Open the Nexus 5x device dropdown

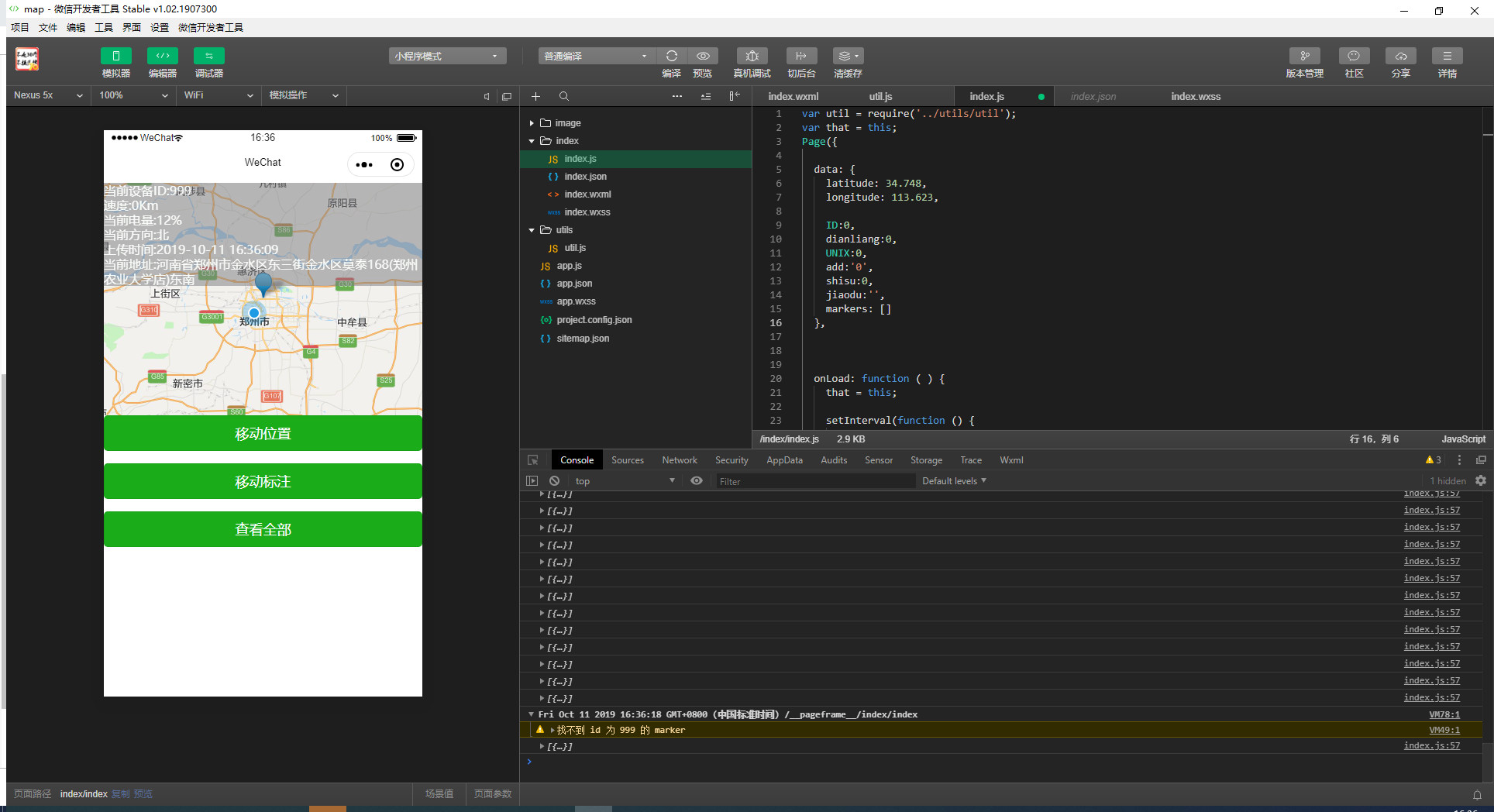48,95
